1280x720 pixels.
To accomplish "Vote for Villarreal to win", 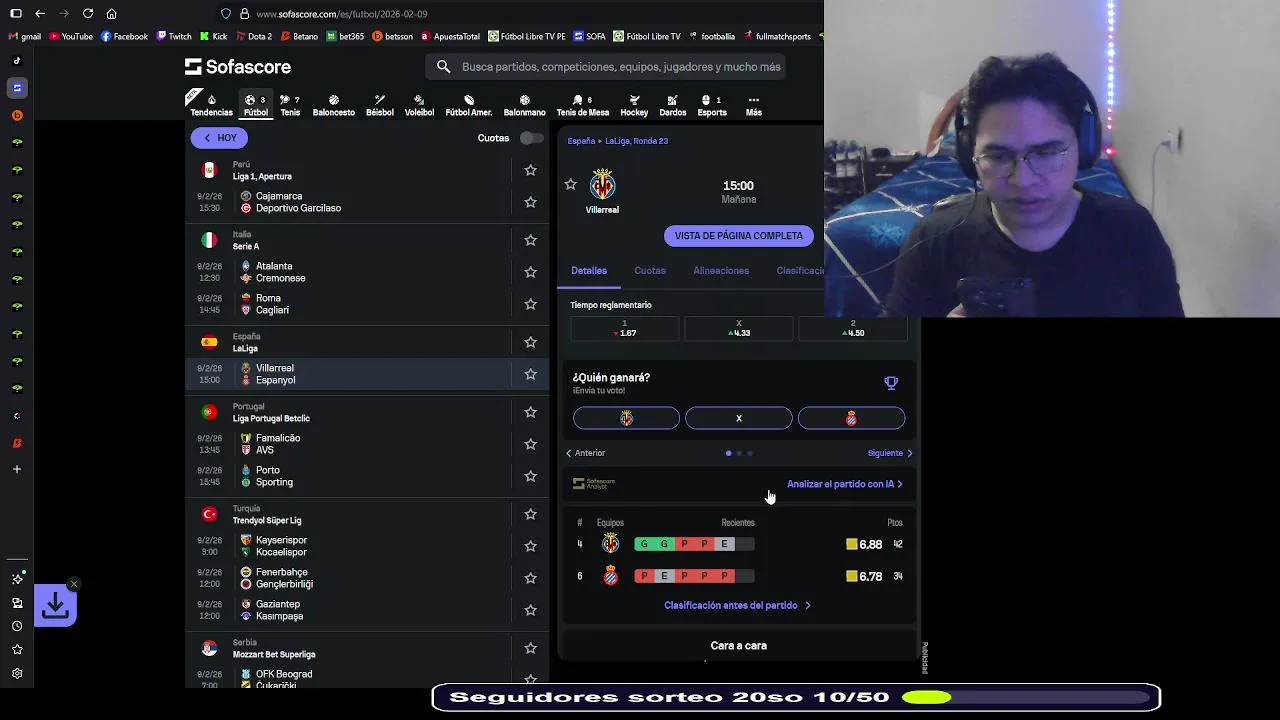I will point(626,418).
